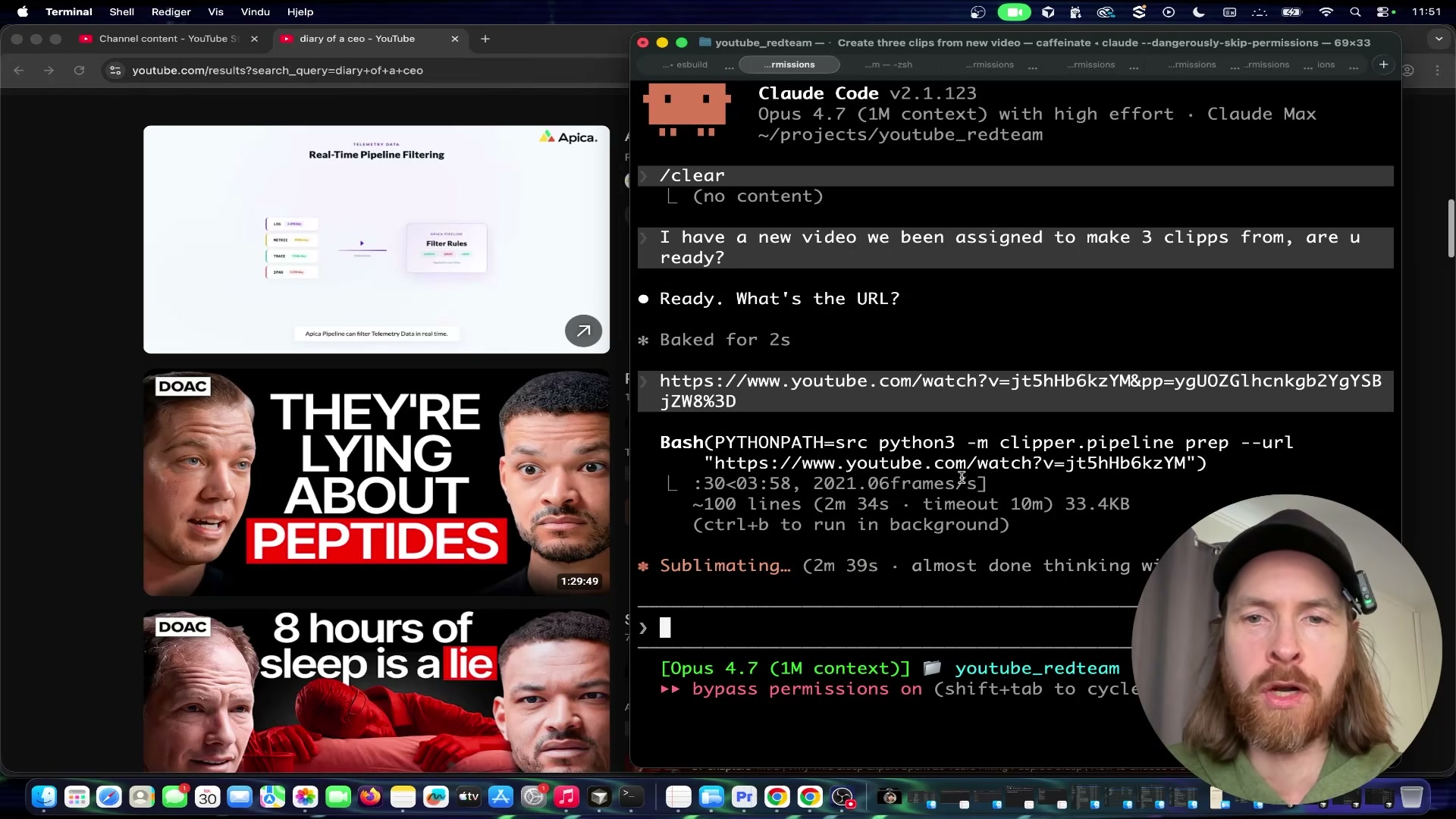This screenshot has height=819, width=1456.
Task: Open Messages from the Dock
Action: pos(174,797)
